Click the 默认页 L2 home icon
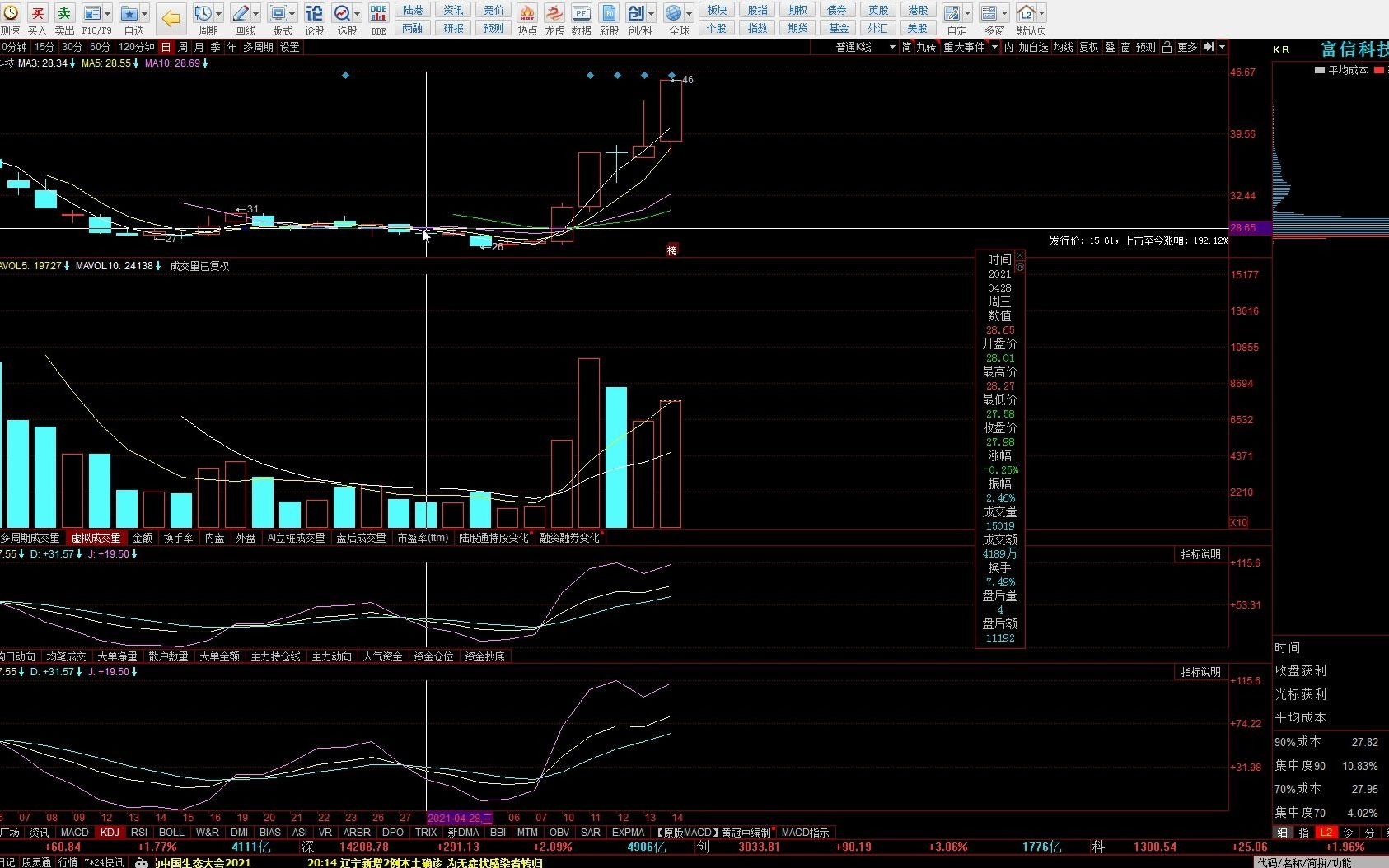This screenshot has width=1389, height=868. coord(1027,13)
